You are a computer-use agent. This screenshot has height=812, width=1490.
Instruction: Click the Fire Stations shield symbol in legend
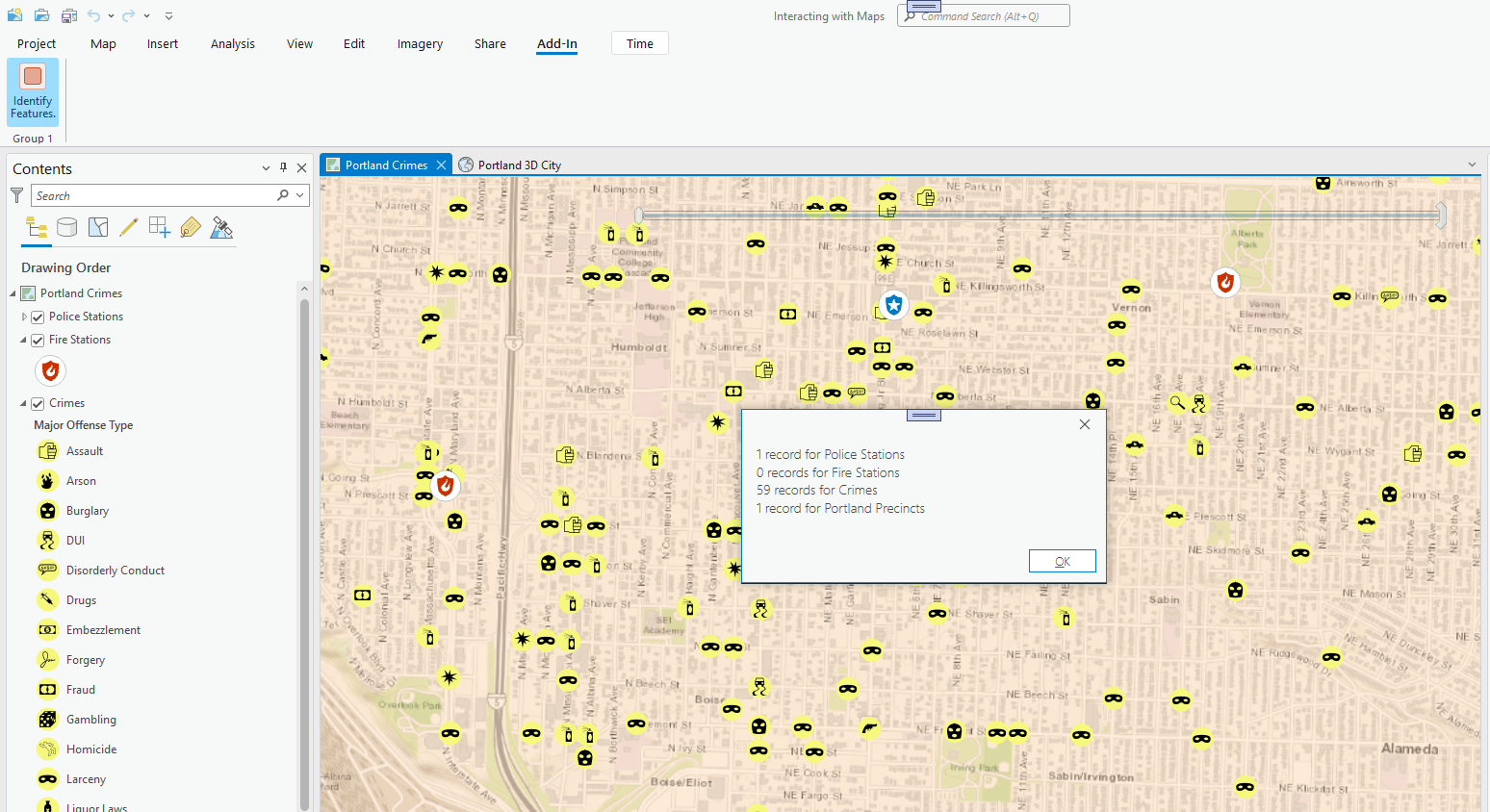point(50,370)
